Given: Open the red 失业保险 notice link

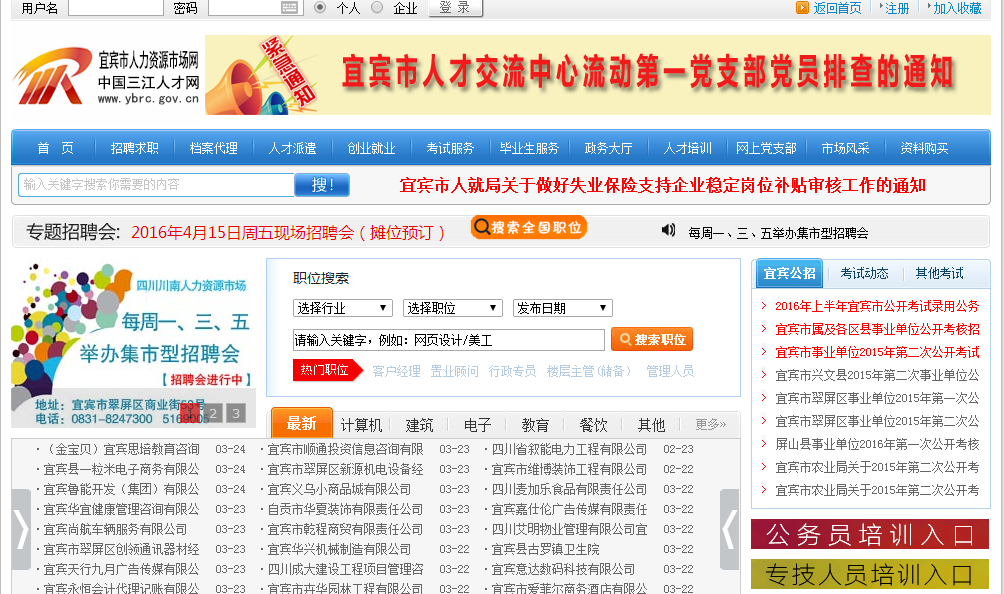Looking at the screenshot, I should [663, 186].
